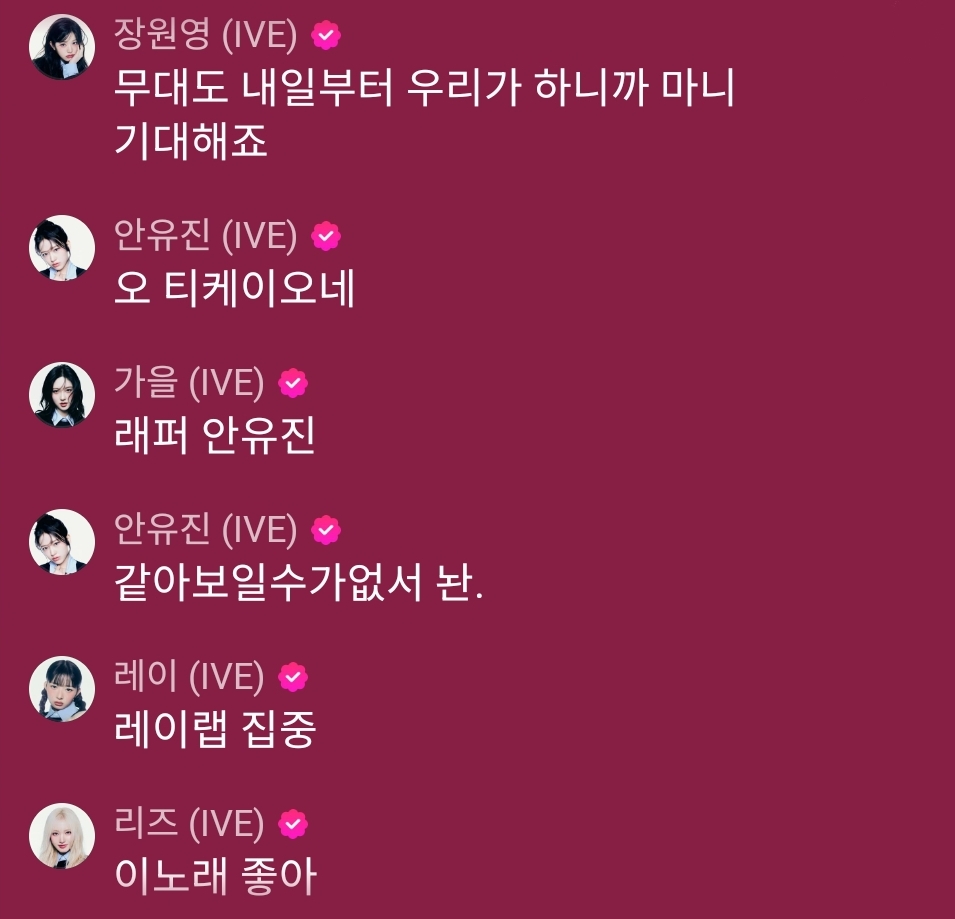The image size is (955, 919).
Task: Select the username 가을 (IVE)
Action: tap(189, 382)
